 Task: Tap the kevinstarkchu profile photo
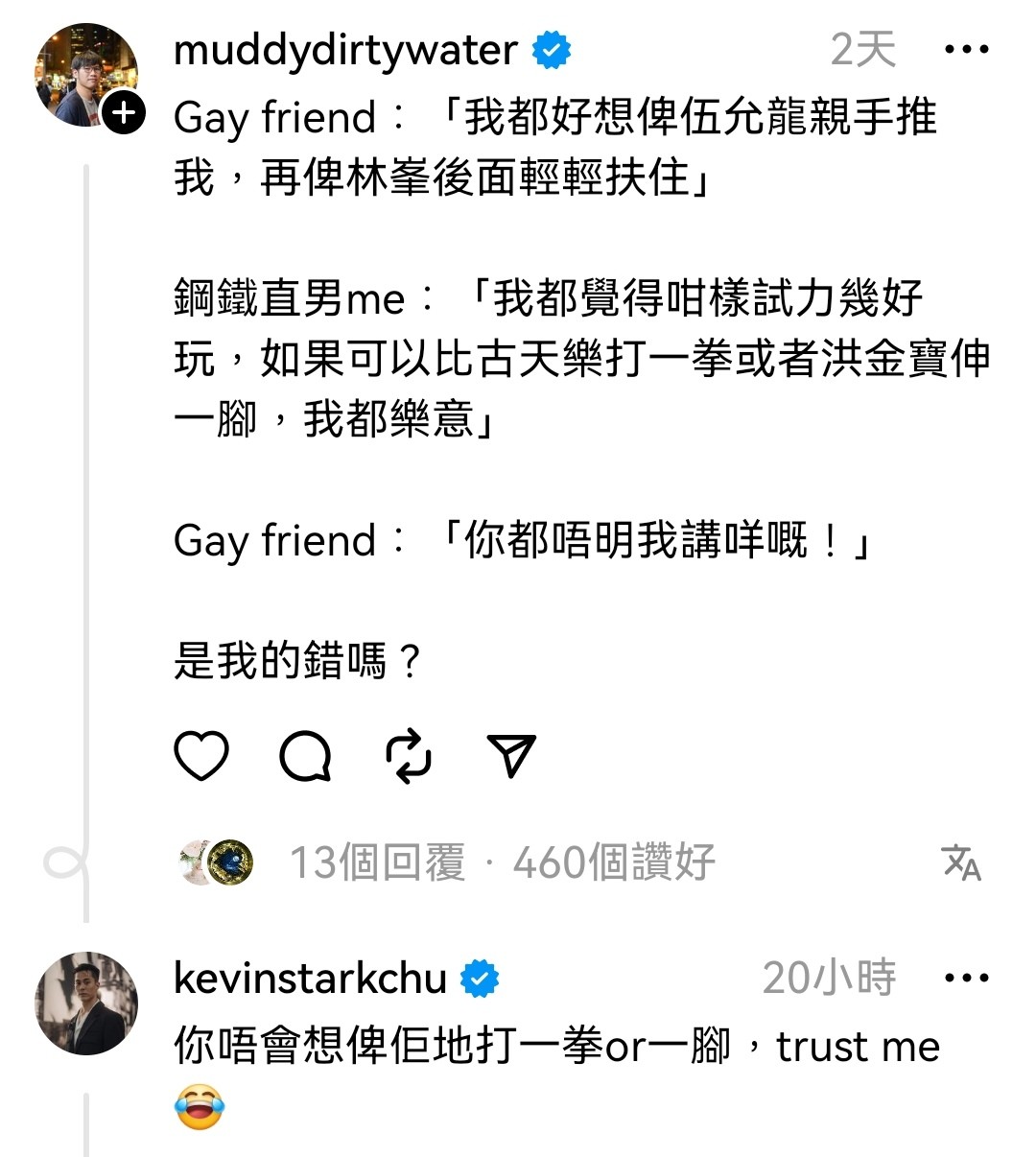[86, 1004]
